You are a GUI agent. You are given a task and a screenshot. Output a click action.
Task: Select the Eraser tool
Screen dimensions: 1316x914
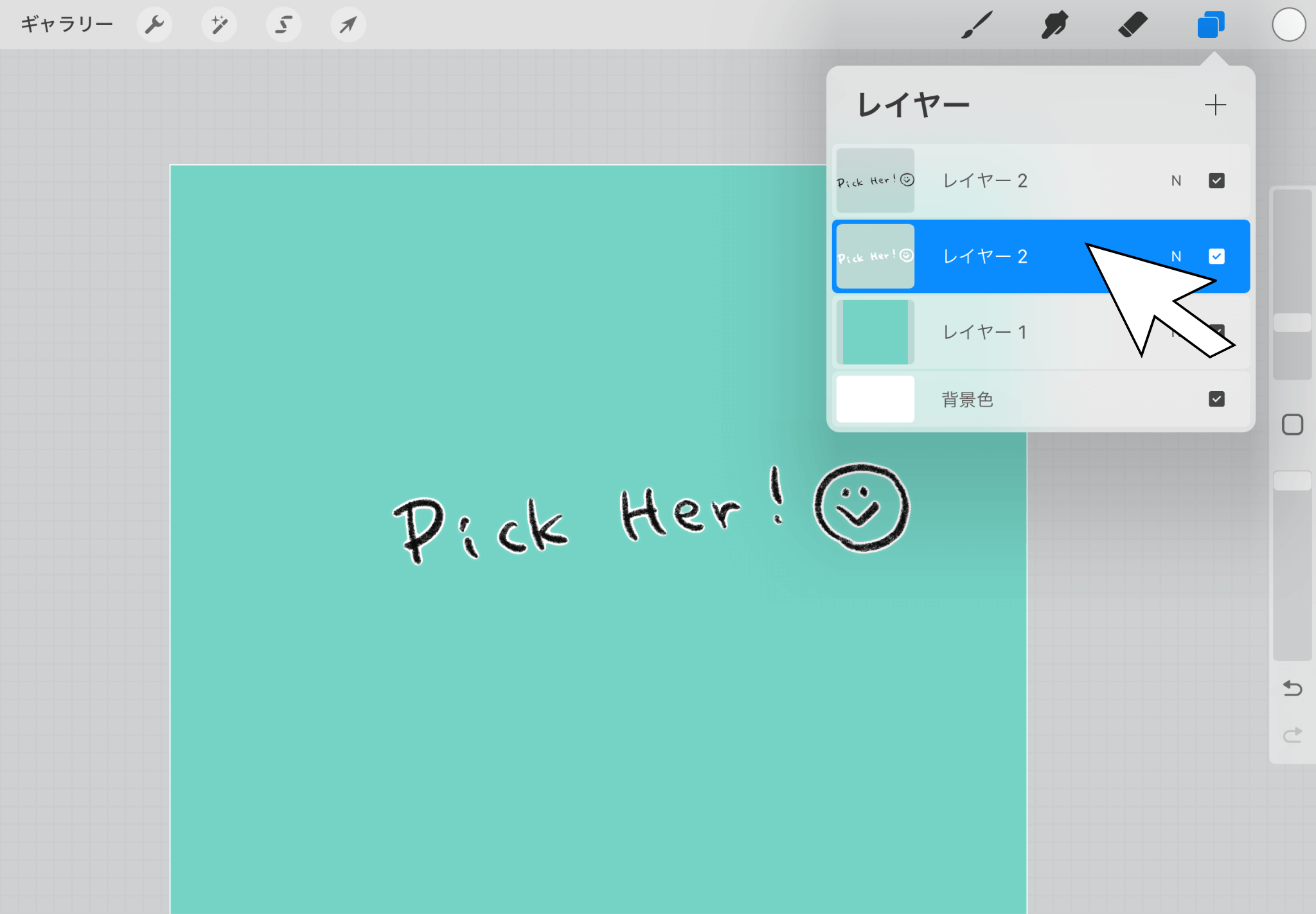click(x=1132, y=25)
